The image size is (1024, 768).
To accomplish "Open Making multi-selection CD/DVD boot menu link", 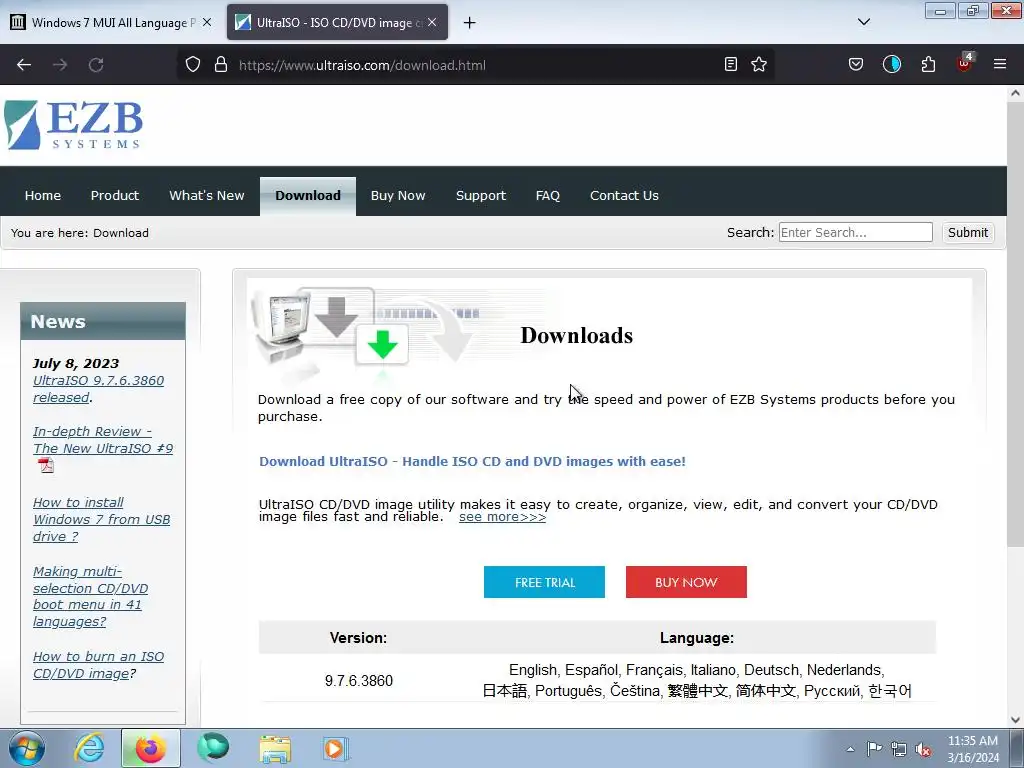I will (90, 596).
